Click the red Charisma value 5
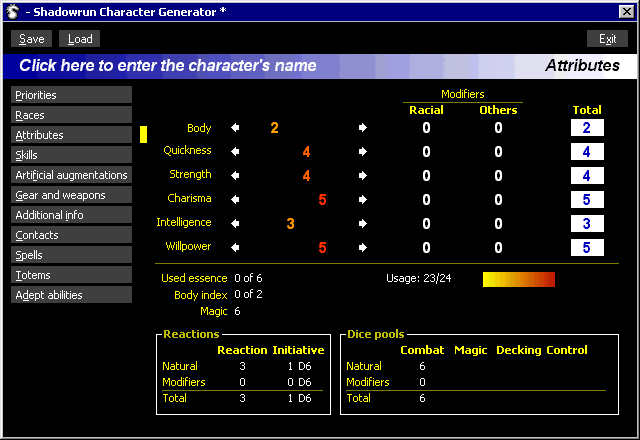 (322, 200)
